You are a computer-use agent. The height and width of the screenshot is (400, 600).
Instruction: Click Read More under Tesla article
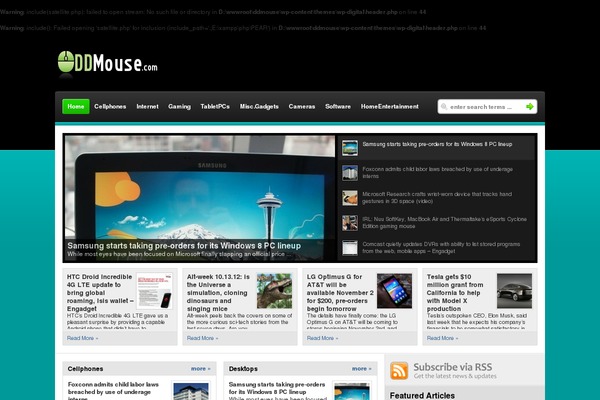coord(442,338)
